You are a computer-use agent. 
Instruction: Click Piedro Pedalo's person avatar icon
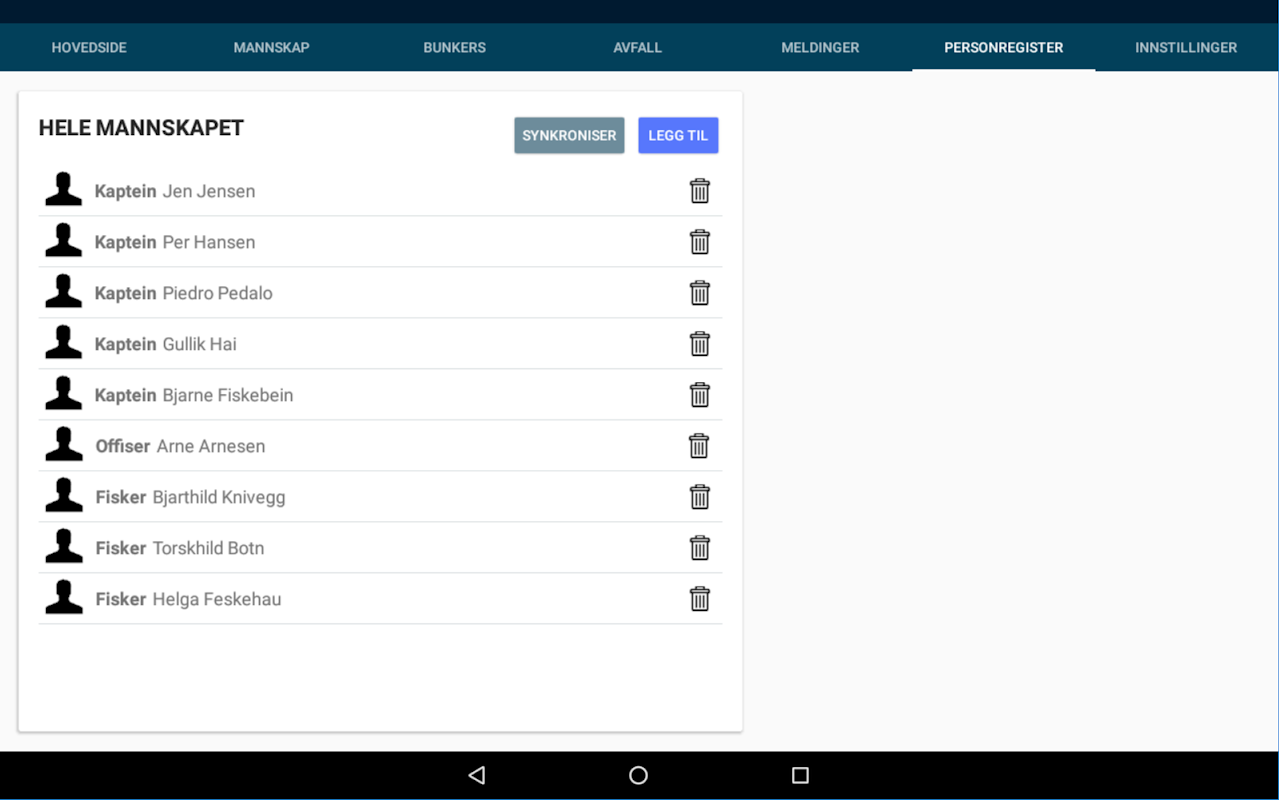[x=64, y=292]
